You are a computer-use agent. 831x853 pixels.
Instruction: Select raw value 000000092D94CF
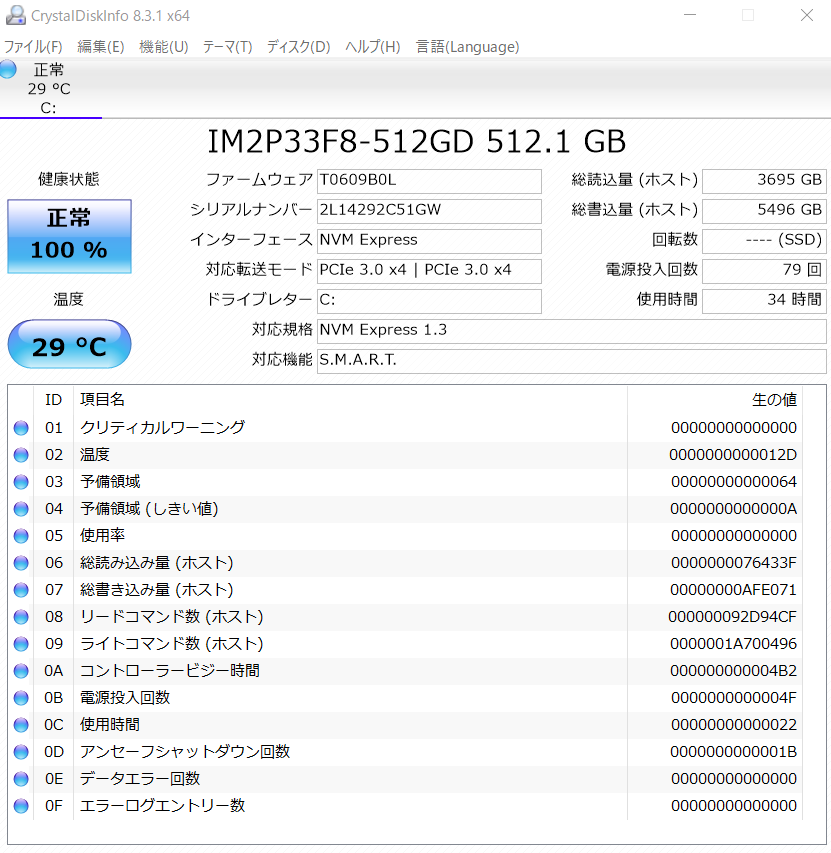coord(733,617)
